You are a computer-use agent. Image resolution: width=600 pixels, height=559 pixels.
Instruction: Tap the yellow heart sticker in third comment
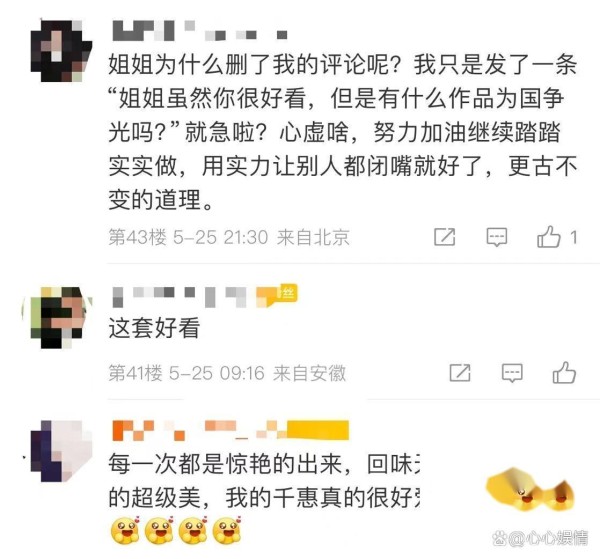click(x=531, y=490)
